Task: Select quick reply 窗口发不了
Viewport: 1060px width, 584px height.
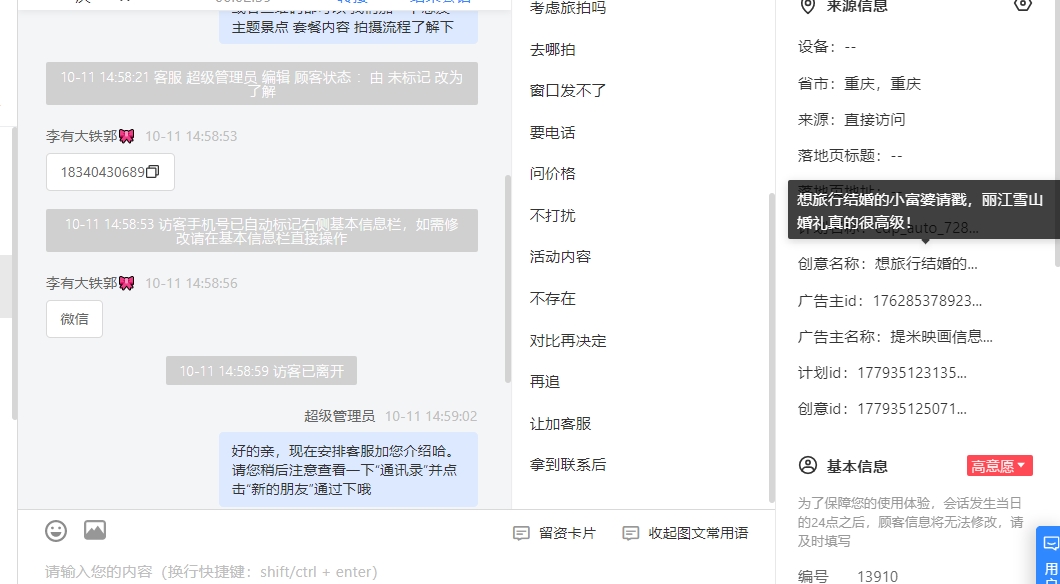Action: click(568, 91)
